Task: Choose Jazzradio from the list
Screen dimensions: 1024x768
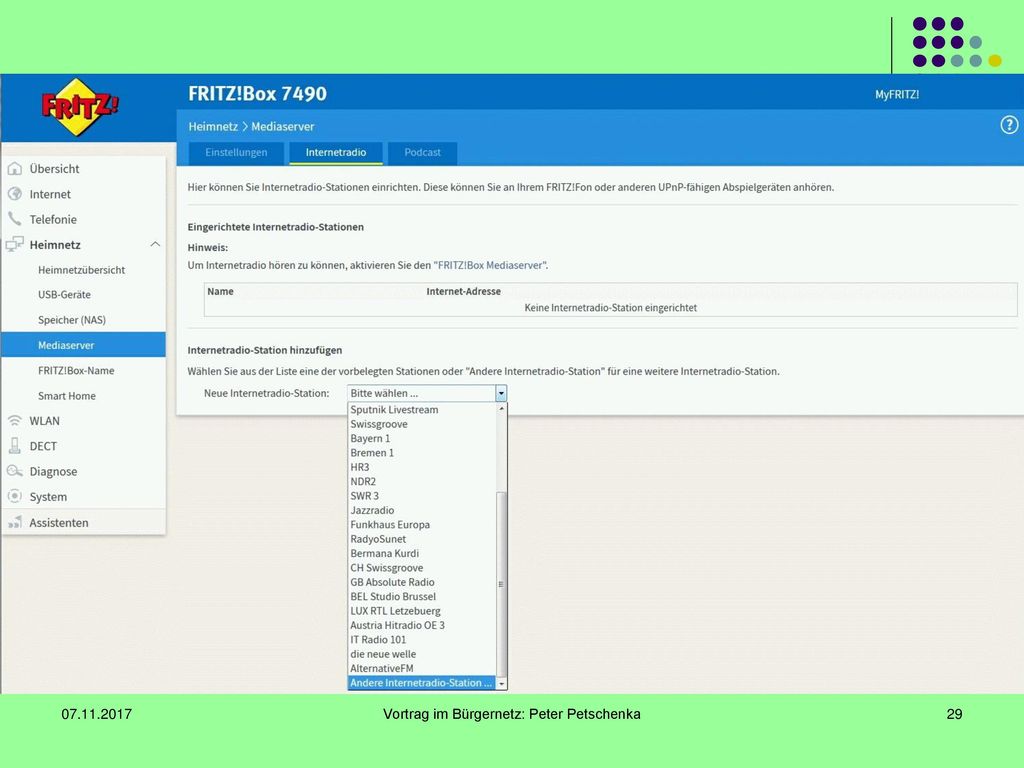Action: (x=422, y=510)
